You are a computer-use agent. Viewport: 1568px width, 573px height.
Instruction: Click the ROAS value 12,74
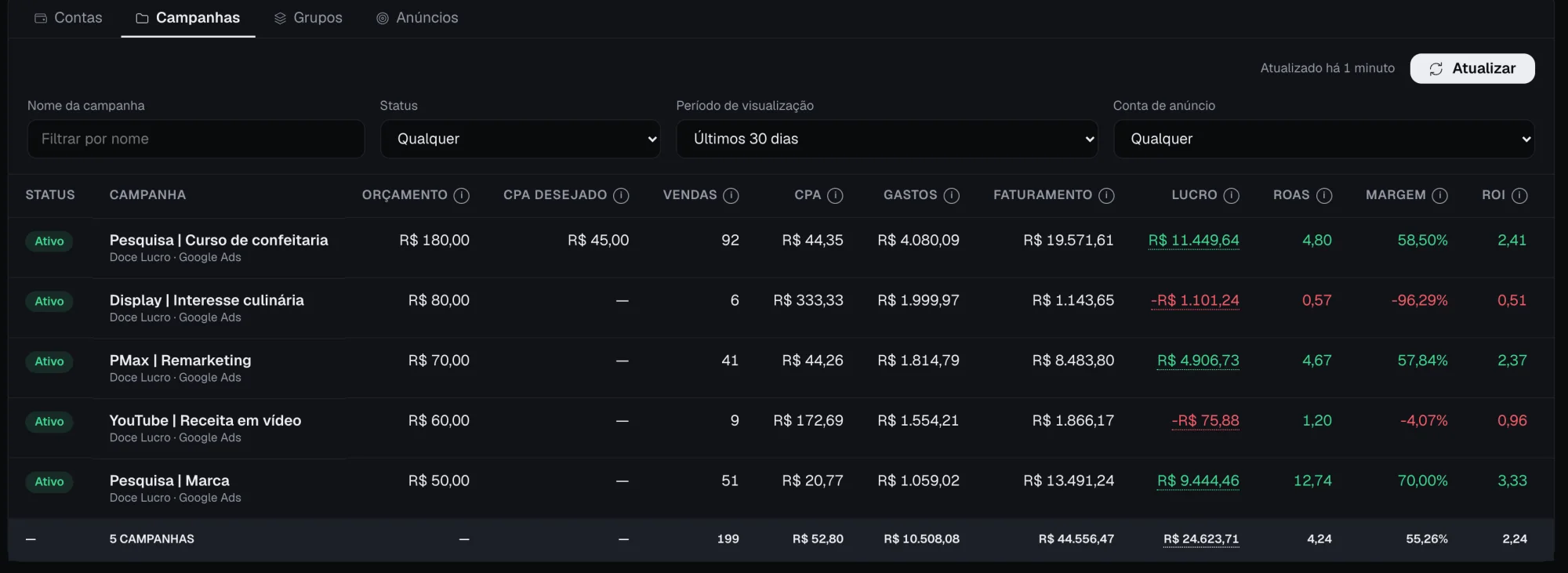tap(1312, 481)
